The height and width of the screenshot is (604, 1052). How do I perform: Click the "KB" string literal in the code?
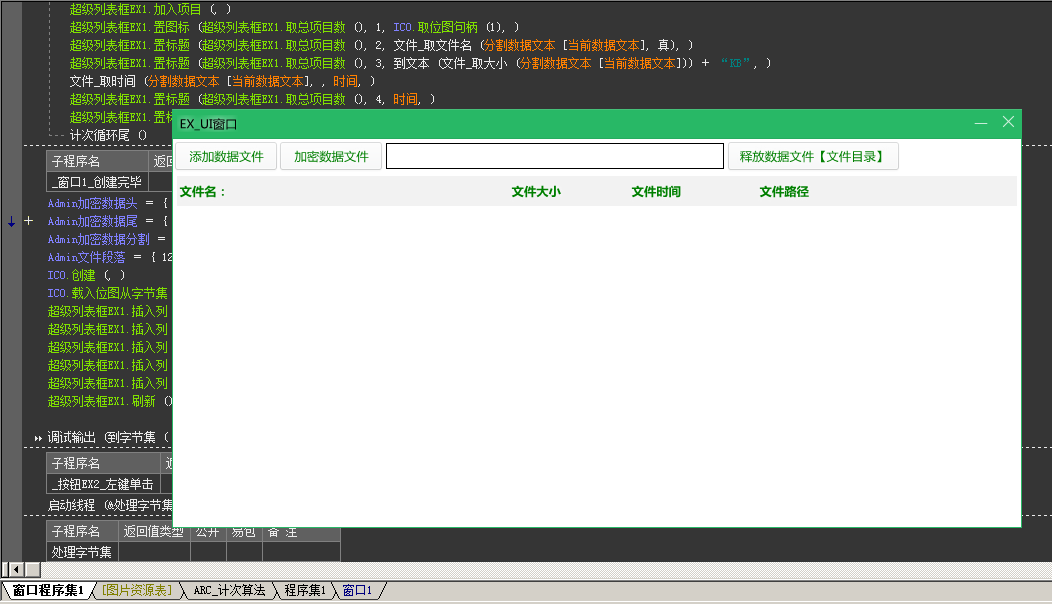(735, 63)
